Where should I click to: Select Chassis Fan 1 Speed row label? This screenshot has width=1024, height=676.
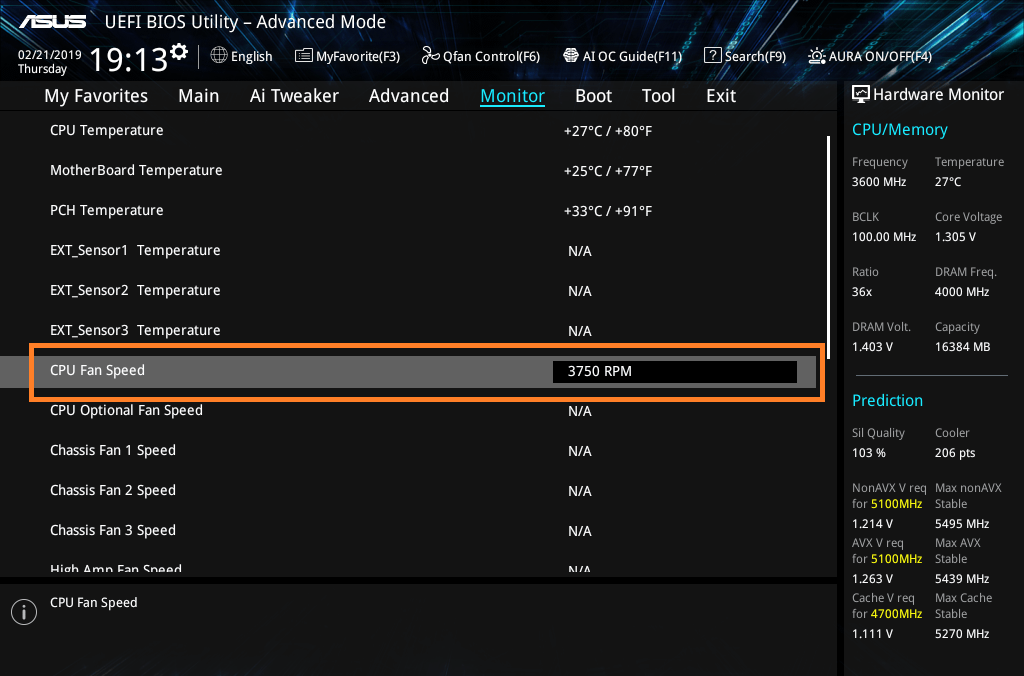[x=113, y=451]
